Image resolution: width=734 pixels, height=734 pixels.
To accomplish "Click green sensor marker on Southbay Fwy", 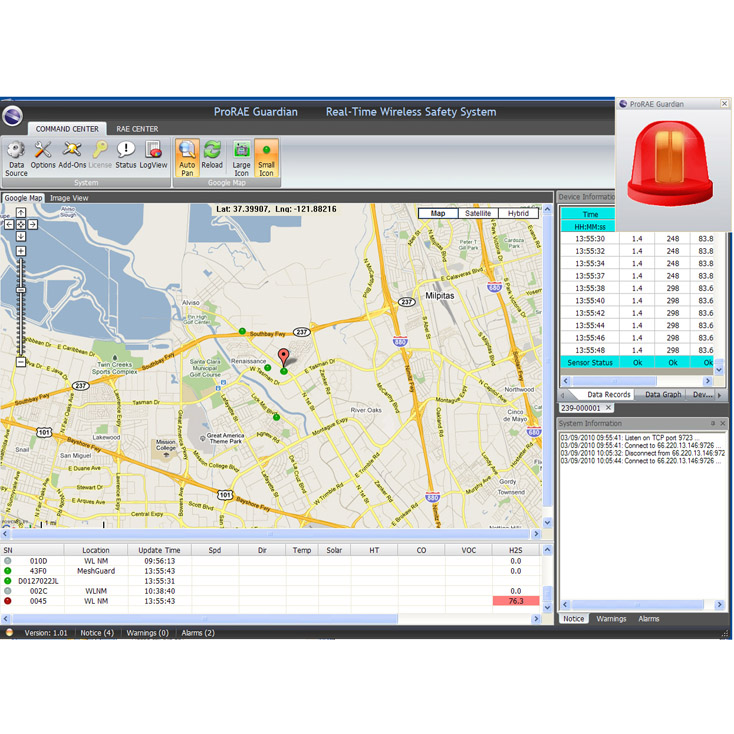I will point(242,331).
